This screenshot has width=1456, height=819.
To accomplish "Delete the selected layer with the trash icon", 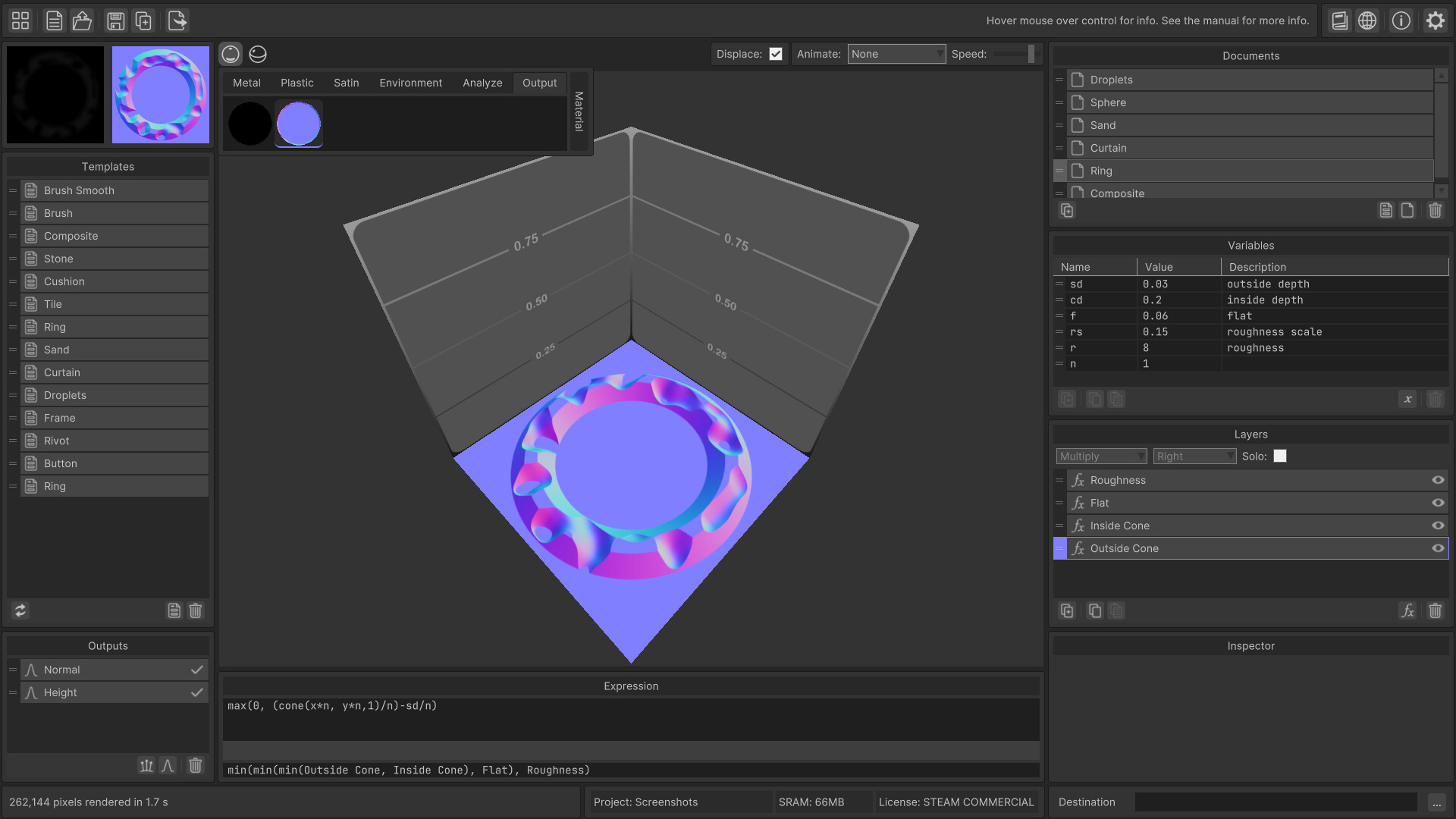I will [x=1436, y=610].
